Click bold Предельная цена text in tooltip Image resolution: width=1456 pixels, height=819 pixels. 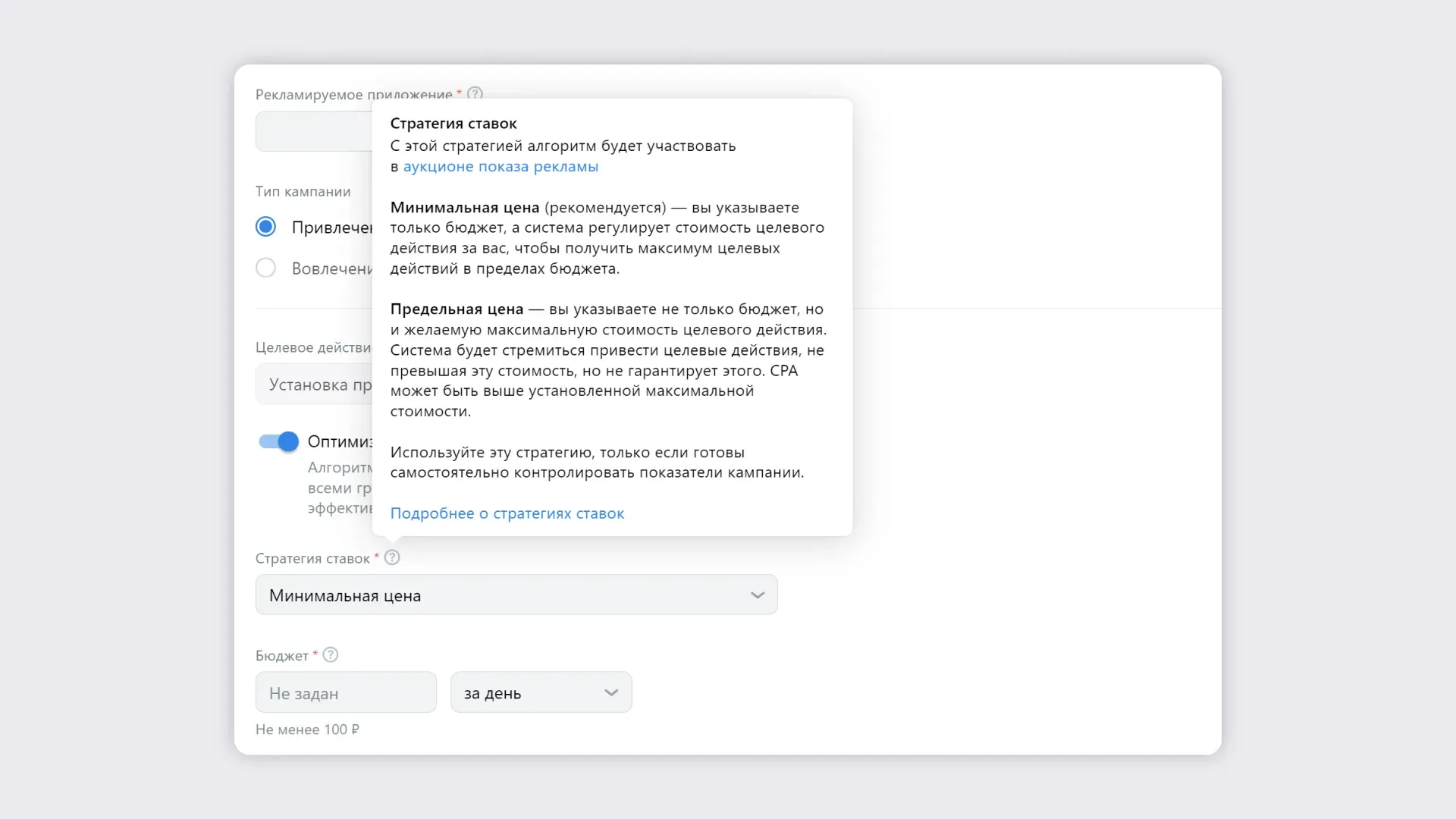click(x=457, y=309)
